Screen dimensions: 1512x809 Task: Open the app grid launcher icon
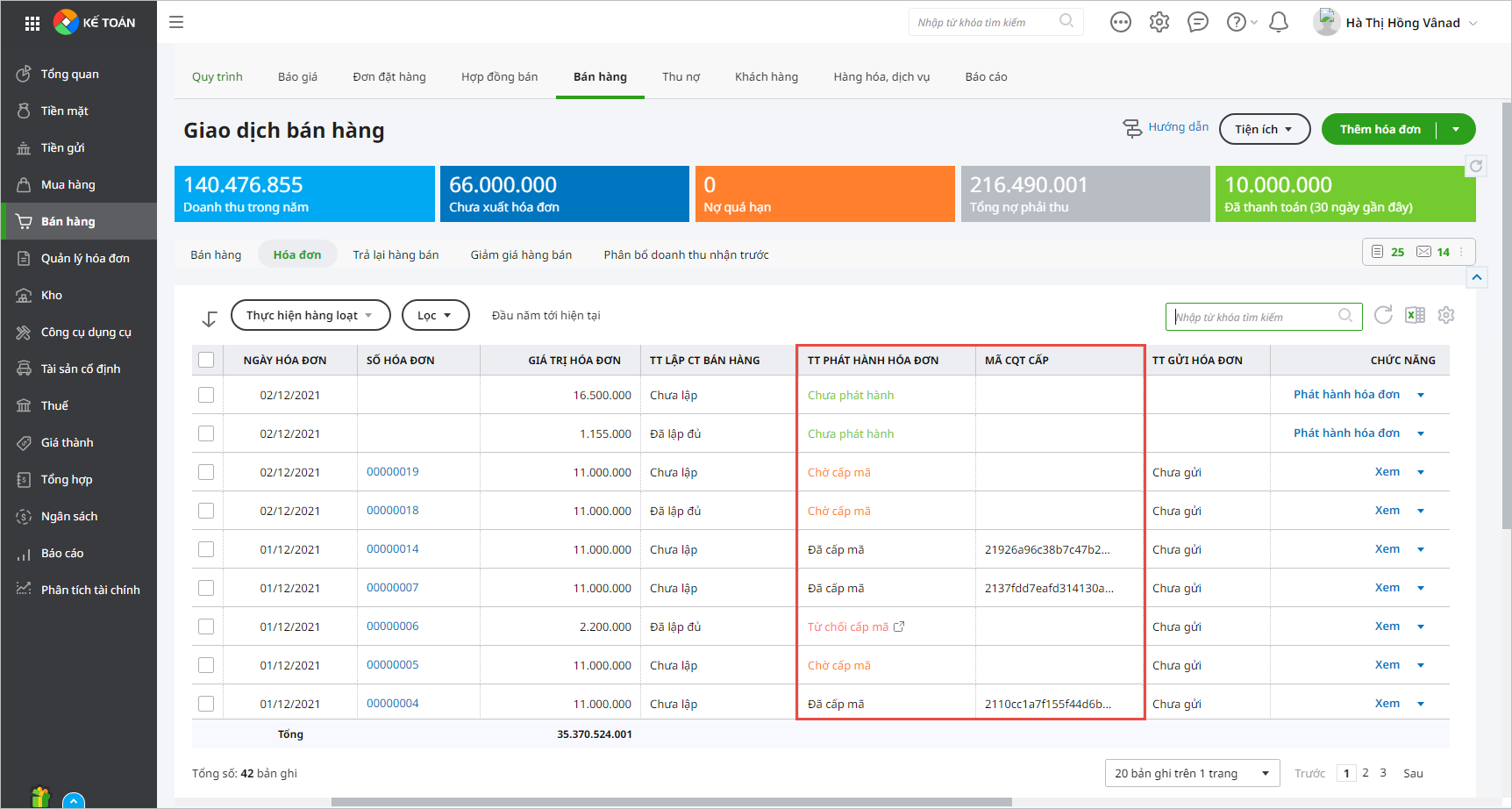[32, 24]
